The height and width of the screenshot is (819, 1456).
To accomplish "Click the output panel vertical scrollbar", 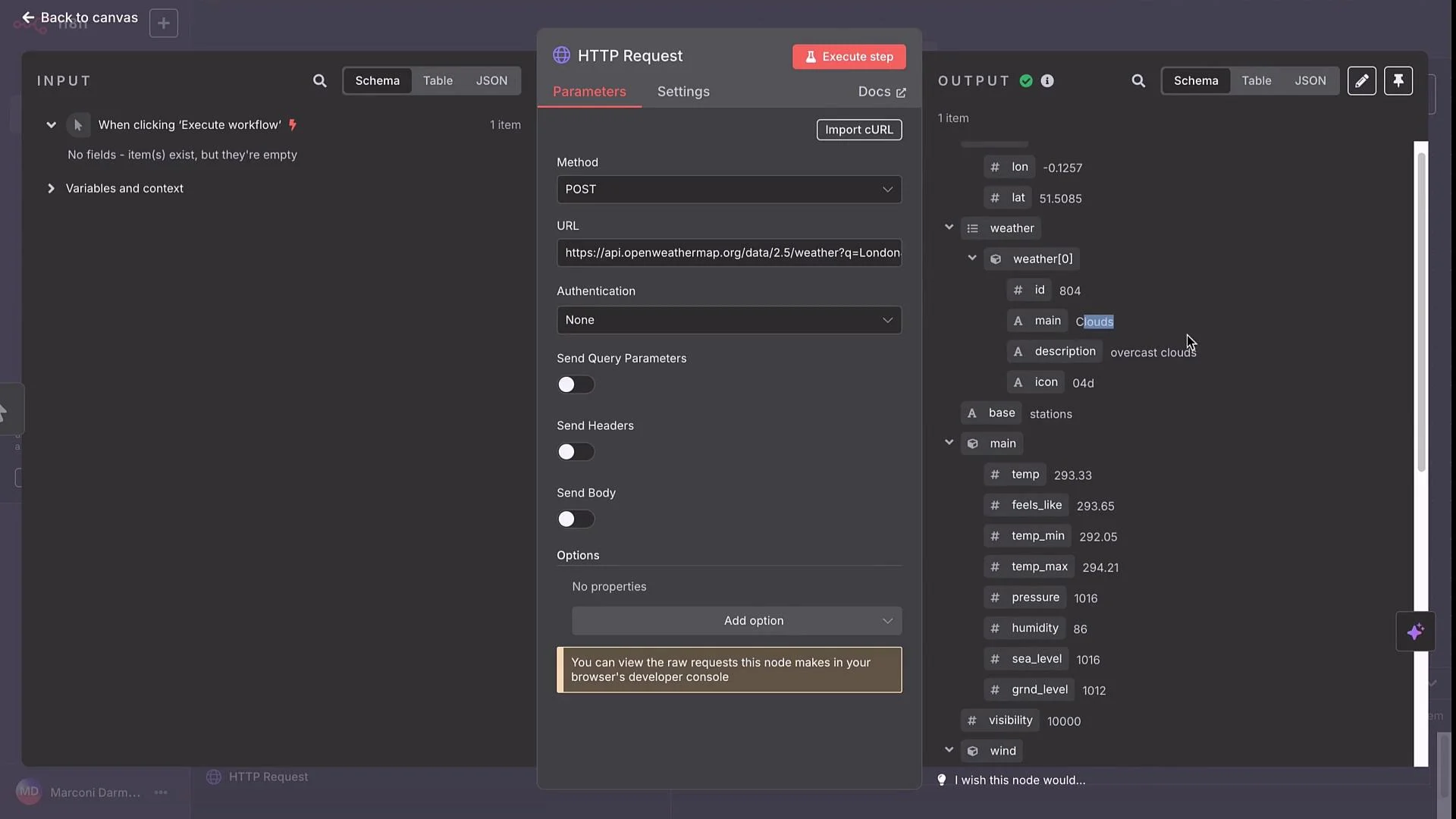I will (x=1421, y=311).
